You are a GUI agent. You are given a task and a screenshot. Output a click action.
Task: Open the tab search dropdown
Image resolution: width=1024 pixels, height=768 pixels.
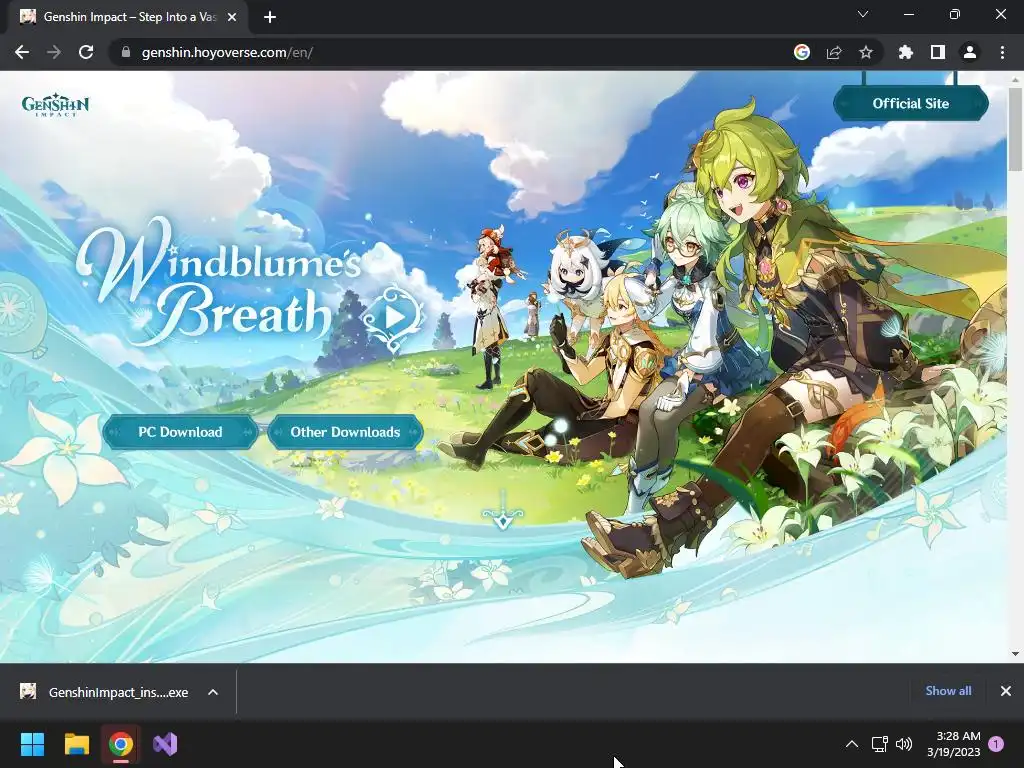click(x=863, y=14)
